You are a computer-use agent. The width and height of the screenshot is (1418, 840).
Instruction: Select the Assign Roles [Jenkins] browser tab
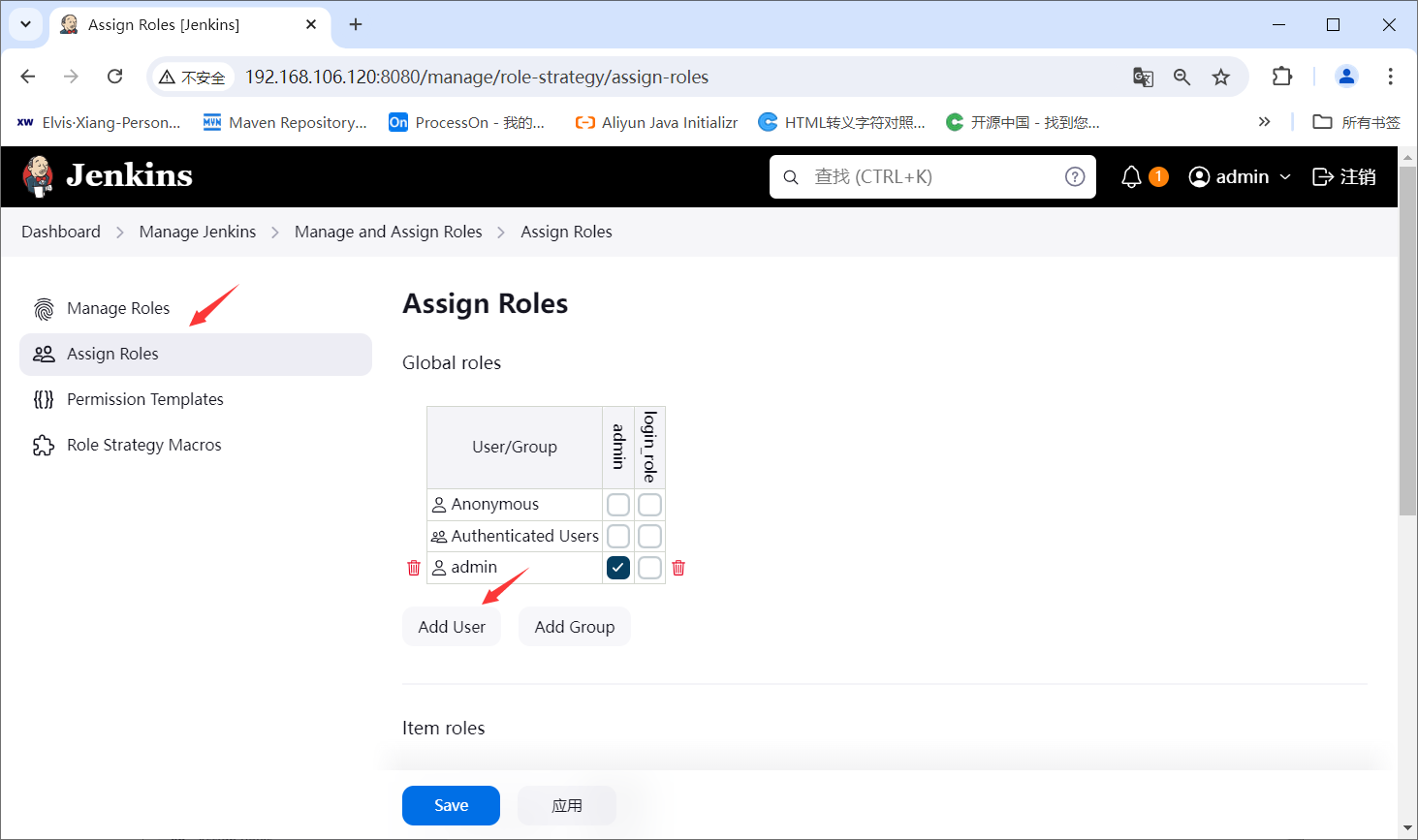tap(189, 25)
